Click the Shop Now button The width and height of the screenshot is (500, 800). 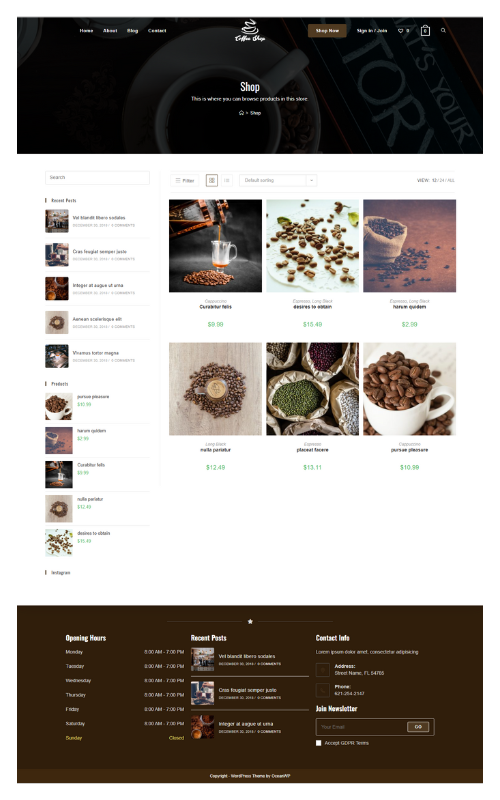coord(327,31)
